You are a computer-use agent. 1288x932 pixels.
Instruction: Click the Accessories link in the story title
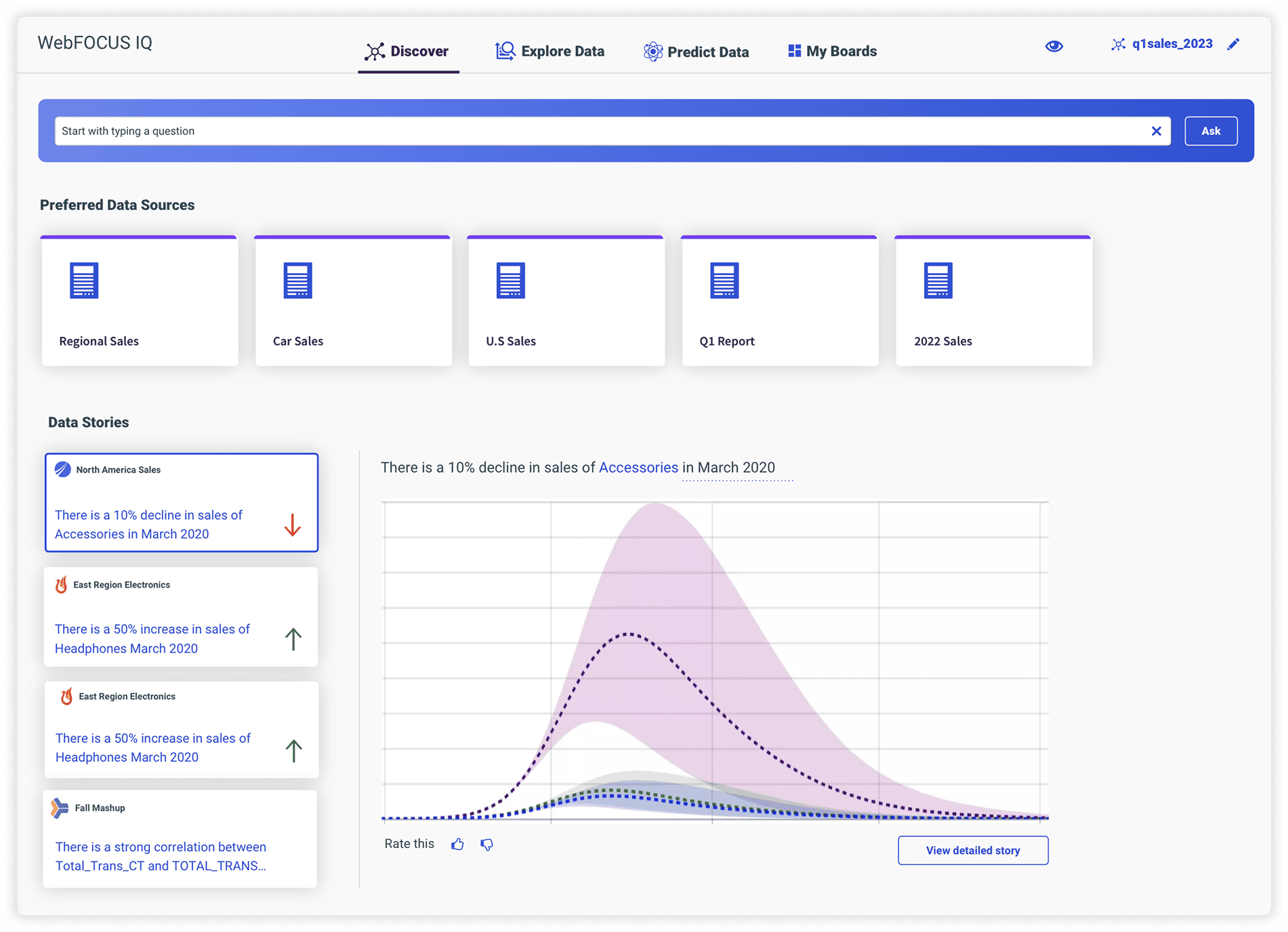(638, 468)
